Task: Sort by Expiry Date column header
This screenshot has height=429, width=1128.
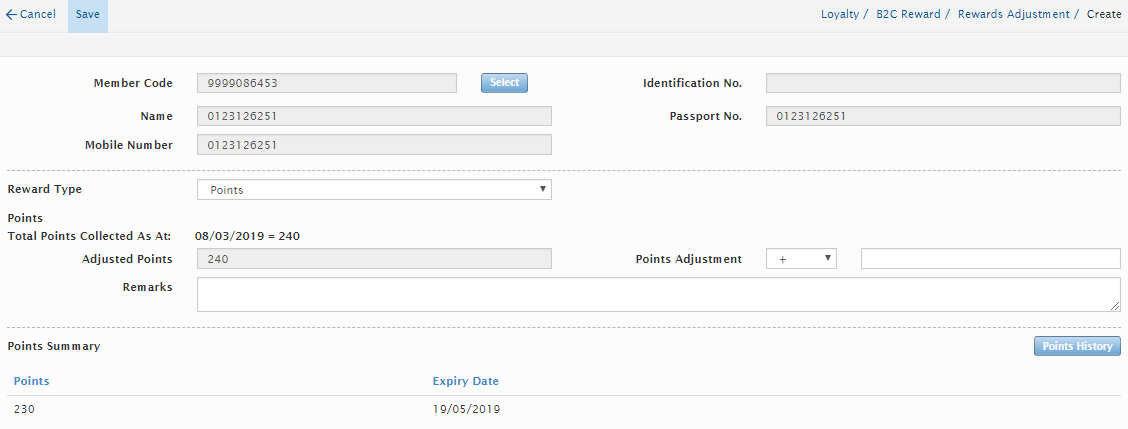Action: pos(465,381)
